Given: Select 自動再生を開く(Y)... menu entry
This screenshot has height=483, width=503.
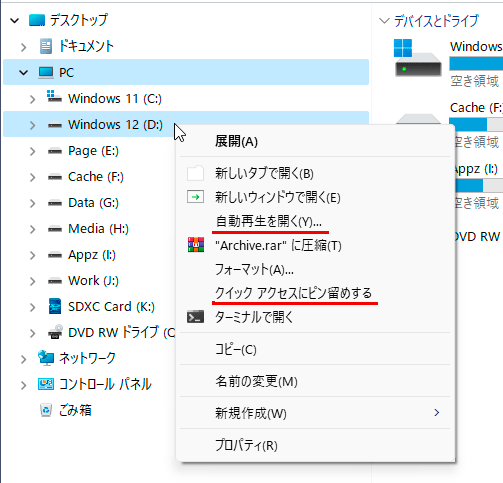Looking at the screenshot, I should pos(315,221).
